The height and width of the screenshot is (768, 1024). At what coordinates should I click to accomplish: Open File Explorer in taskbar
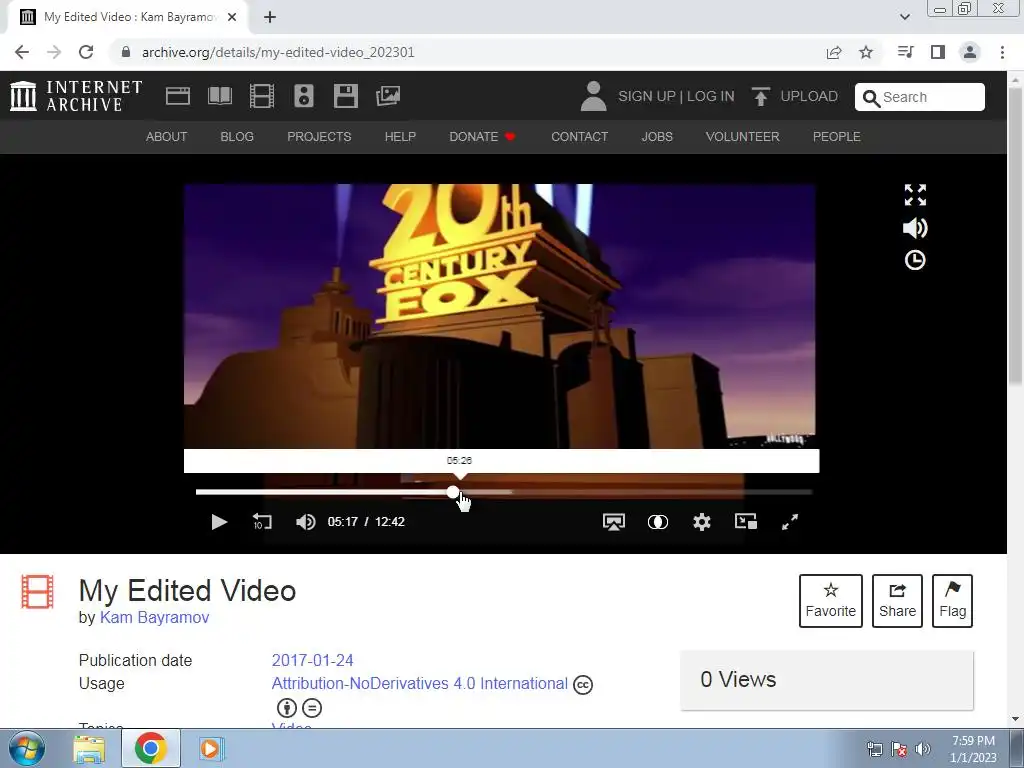point(89,748)
